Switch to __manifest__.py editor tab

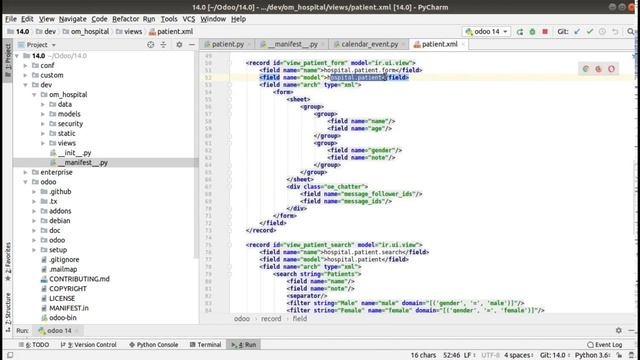tap(292, 44)
